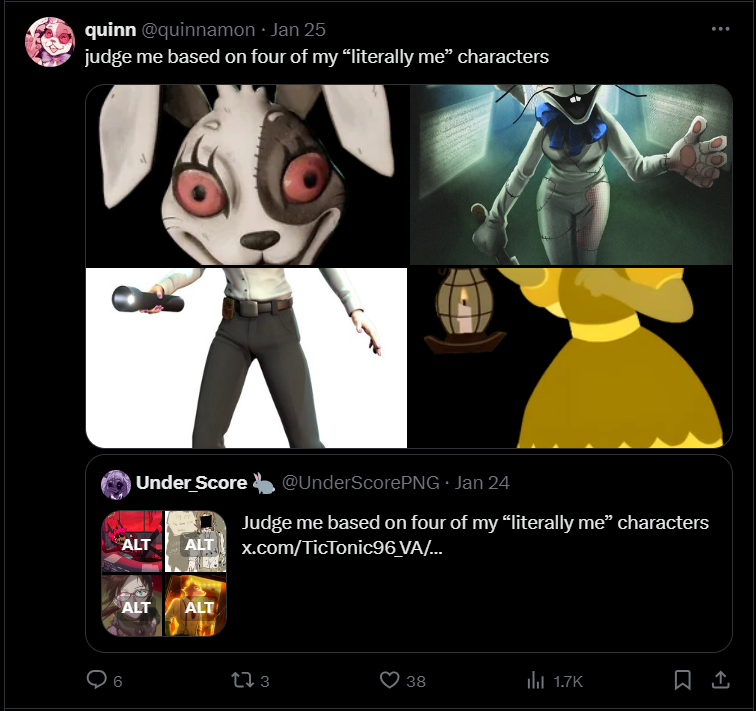Show ALT text on top-left quoted thumbnail

[x=135, y=545]
